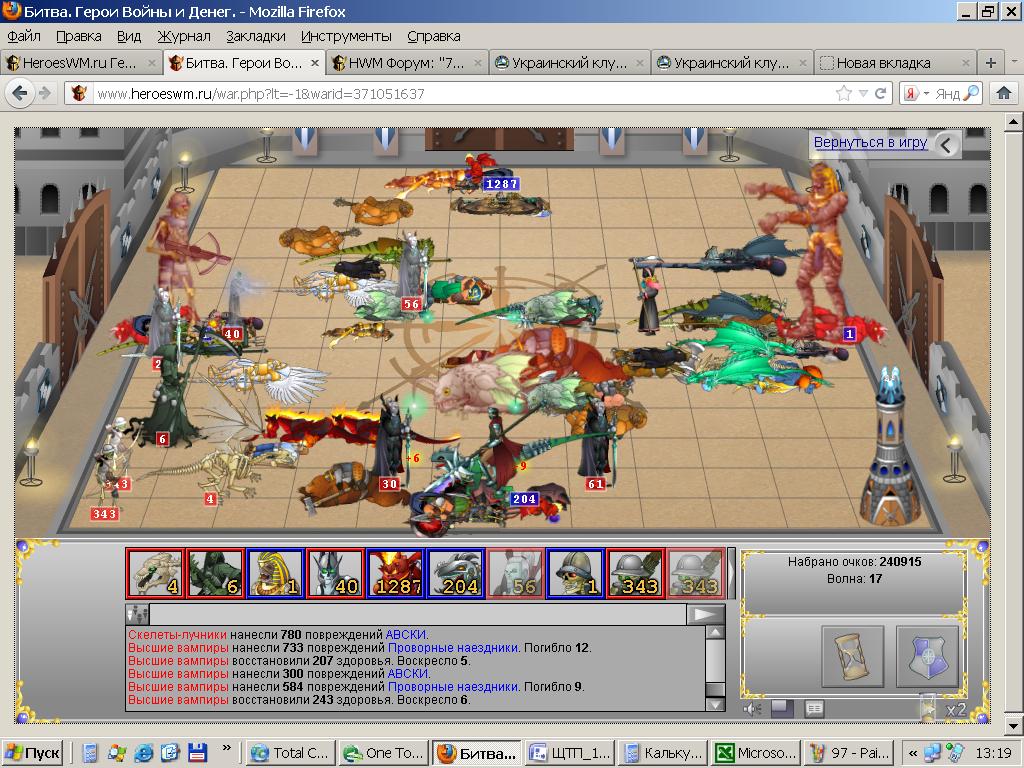
Task: Open the Правка menu
Action: pos(78,36)
